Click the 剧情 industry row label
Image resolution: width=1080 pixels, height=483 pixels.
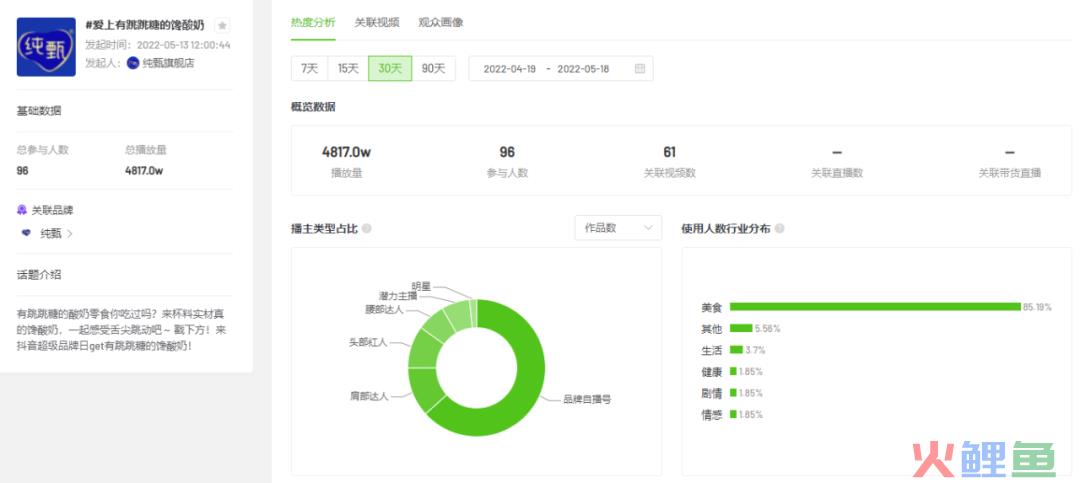tap(712, 393)
